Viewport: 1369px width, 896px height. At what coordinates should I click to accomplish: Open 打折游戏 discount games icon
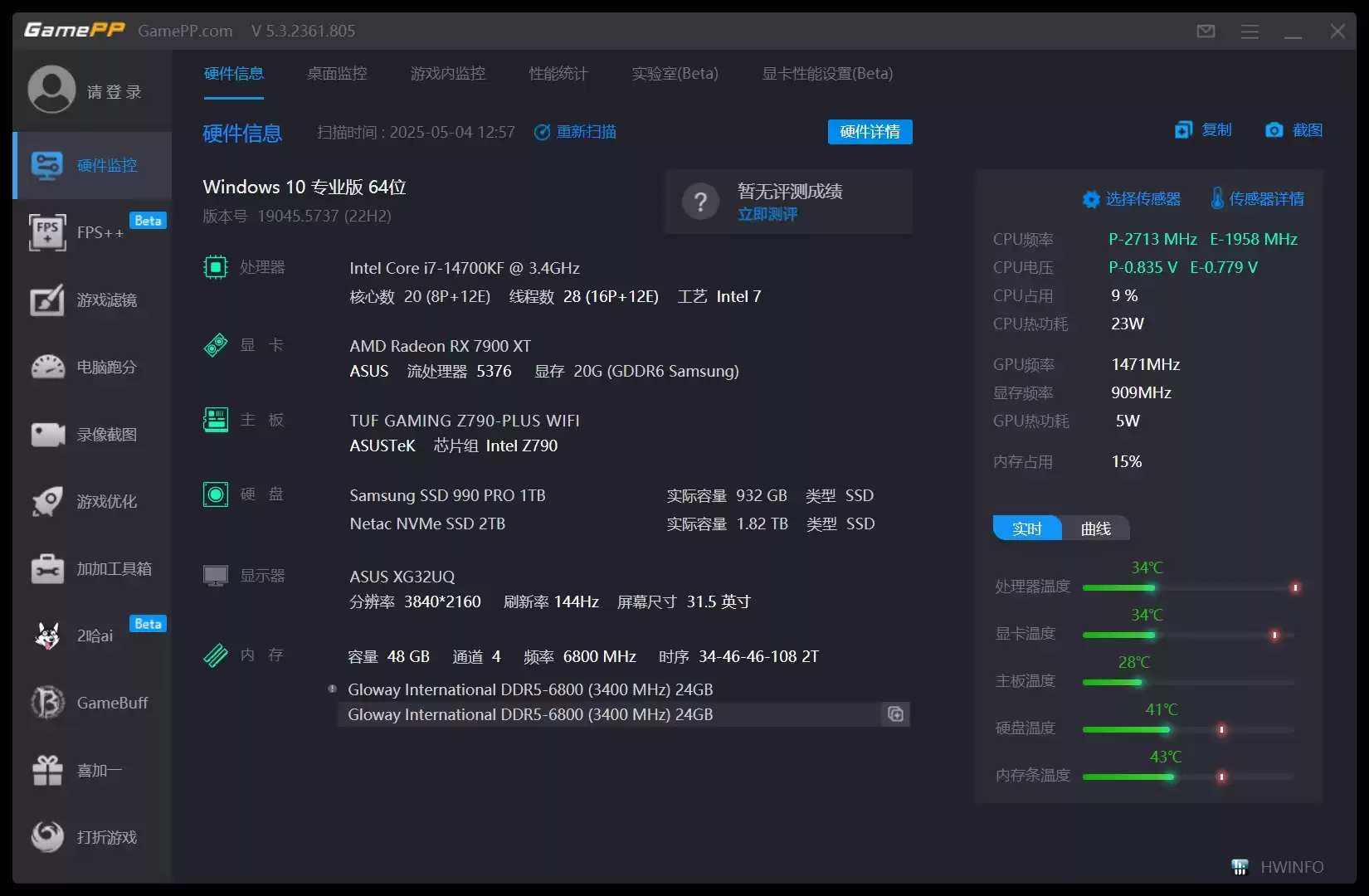(47, 836)
